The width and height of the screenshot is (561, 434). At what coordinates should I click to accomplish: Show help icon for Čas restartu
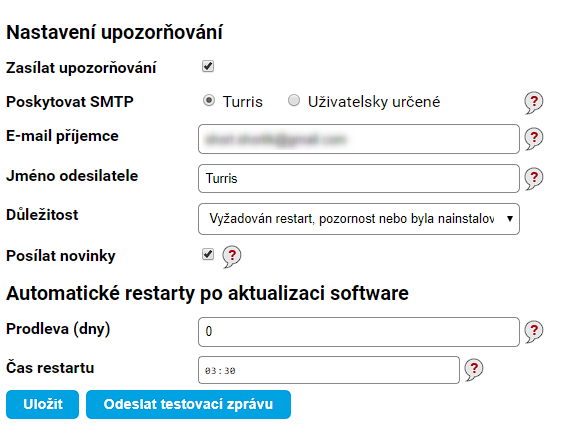(x=474, y=370)
